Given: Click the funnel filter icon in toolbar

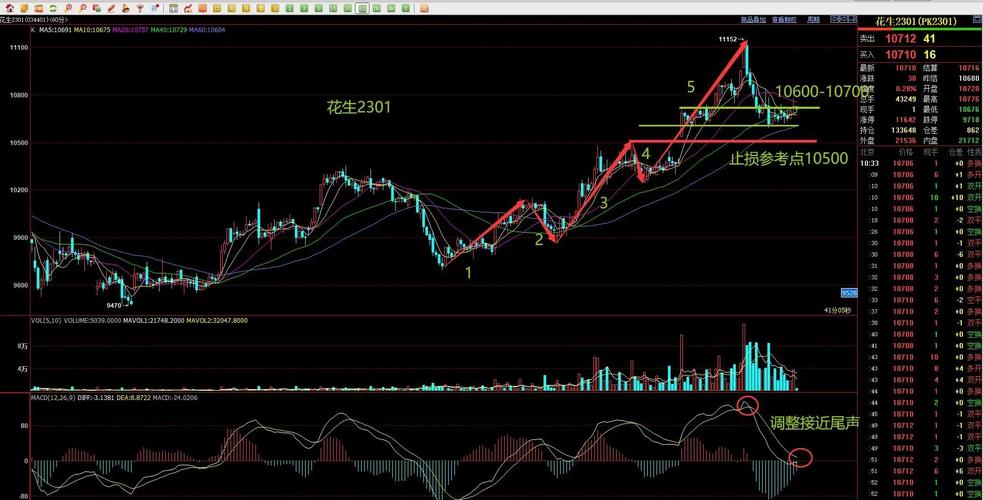Looking at the screenshot, I should (x=140, y=8).
